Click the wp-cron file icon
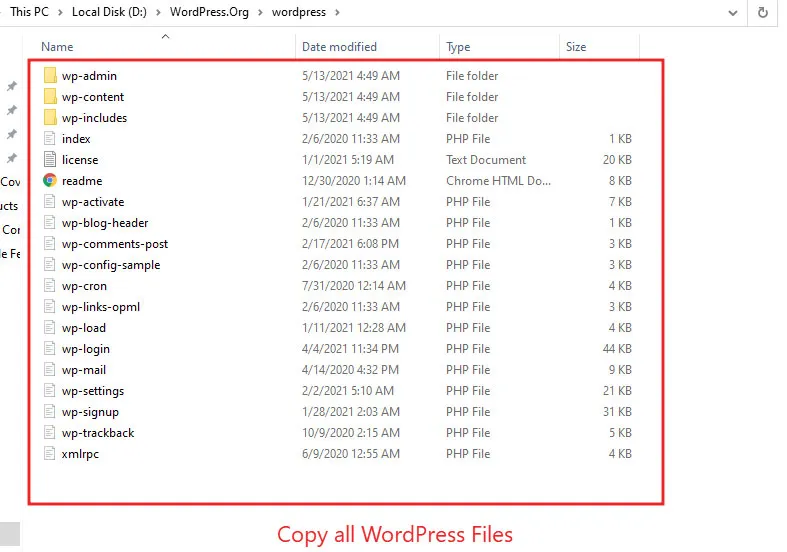This screenshot has height=552, width=787. pos(50,286)
